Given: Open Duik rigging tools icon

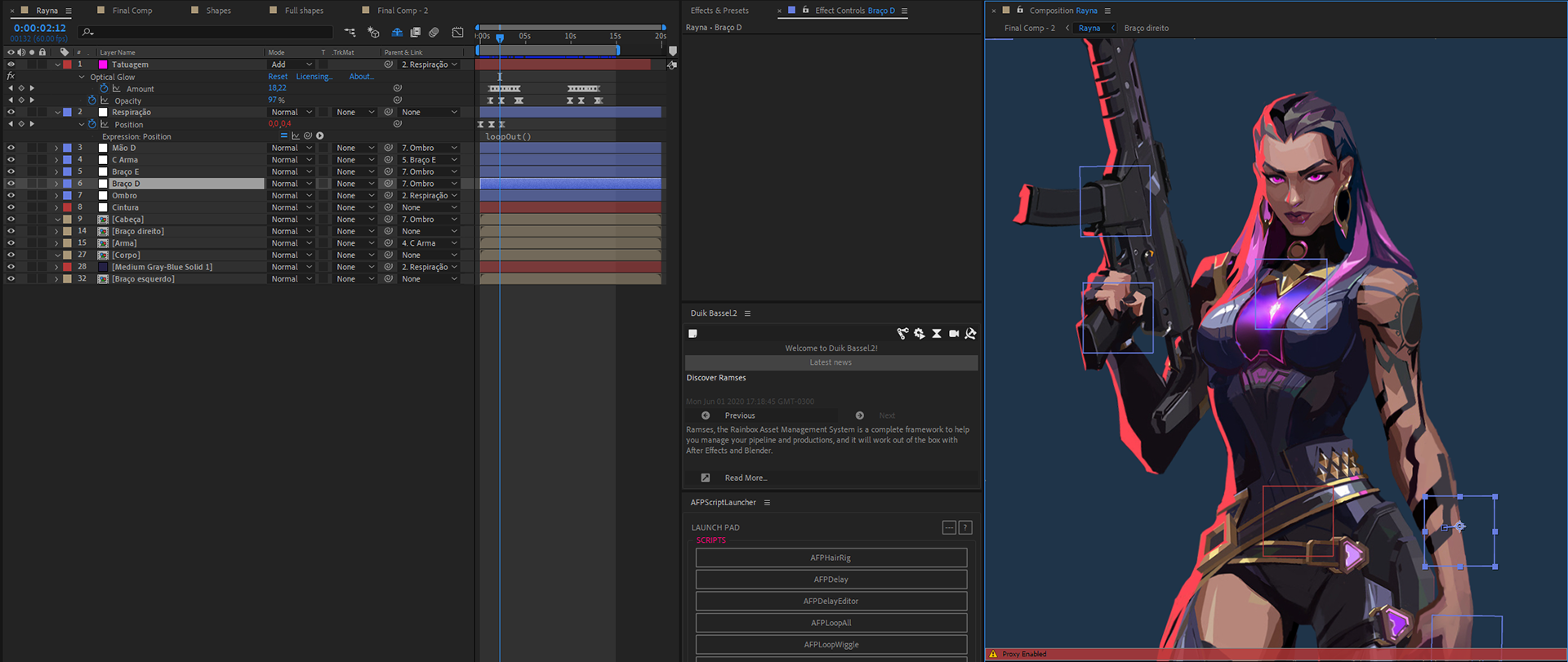Looking at the screenshot, I should (902, 333).
